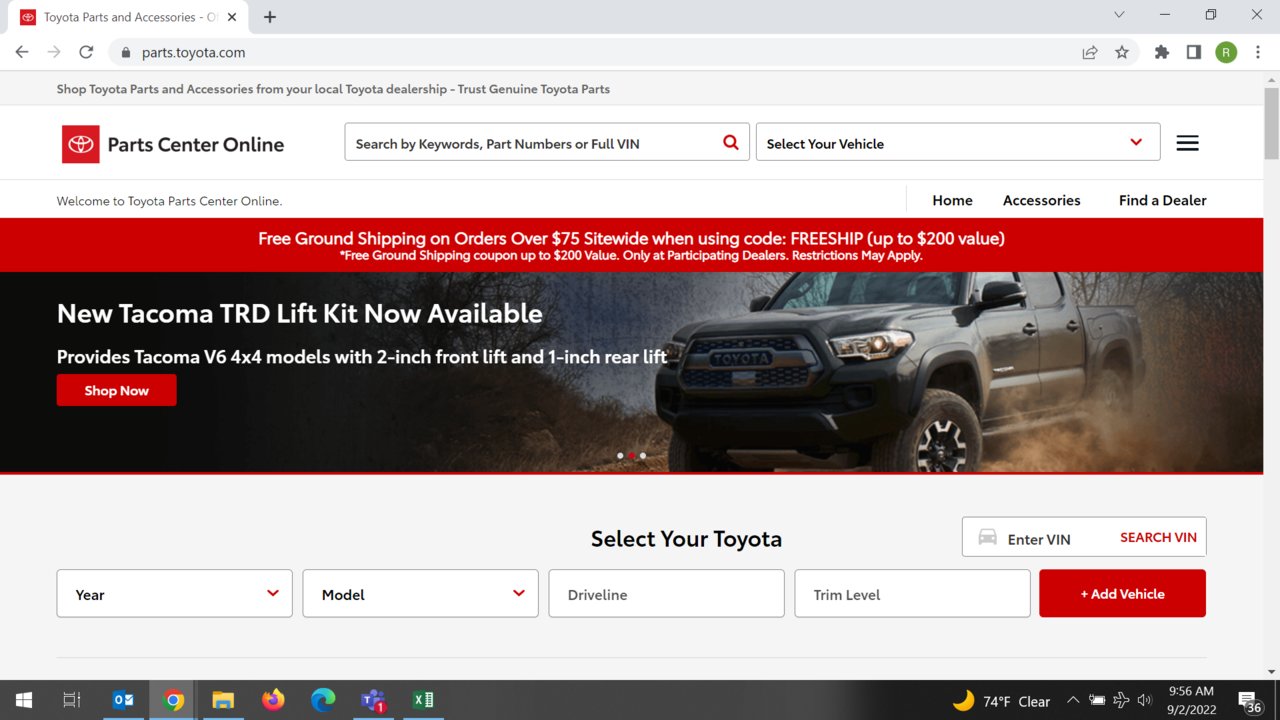Open File Explorer from taskbar
1280x720 pixels.
click(223, 700)
